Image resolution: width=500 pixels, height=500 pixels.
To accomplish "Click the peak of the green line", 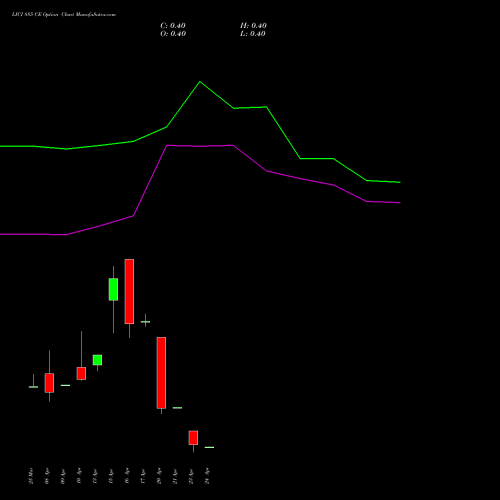I will pyautogui.click(x=200, y=82).
